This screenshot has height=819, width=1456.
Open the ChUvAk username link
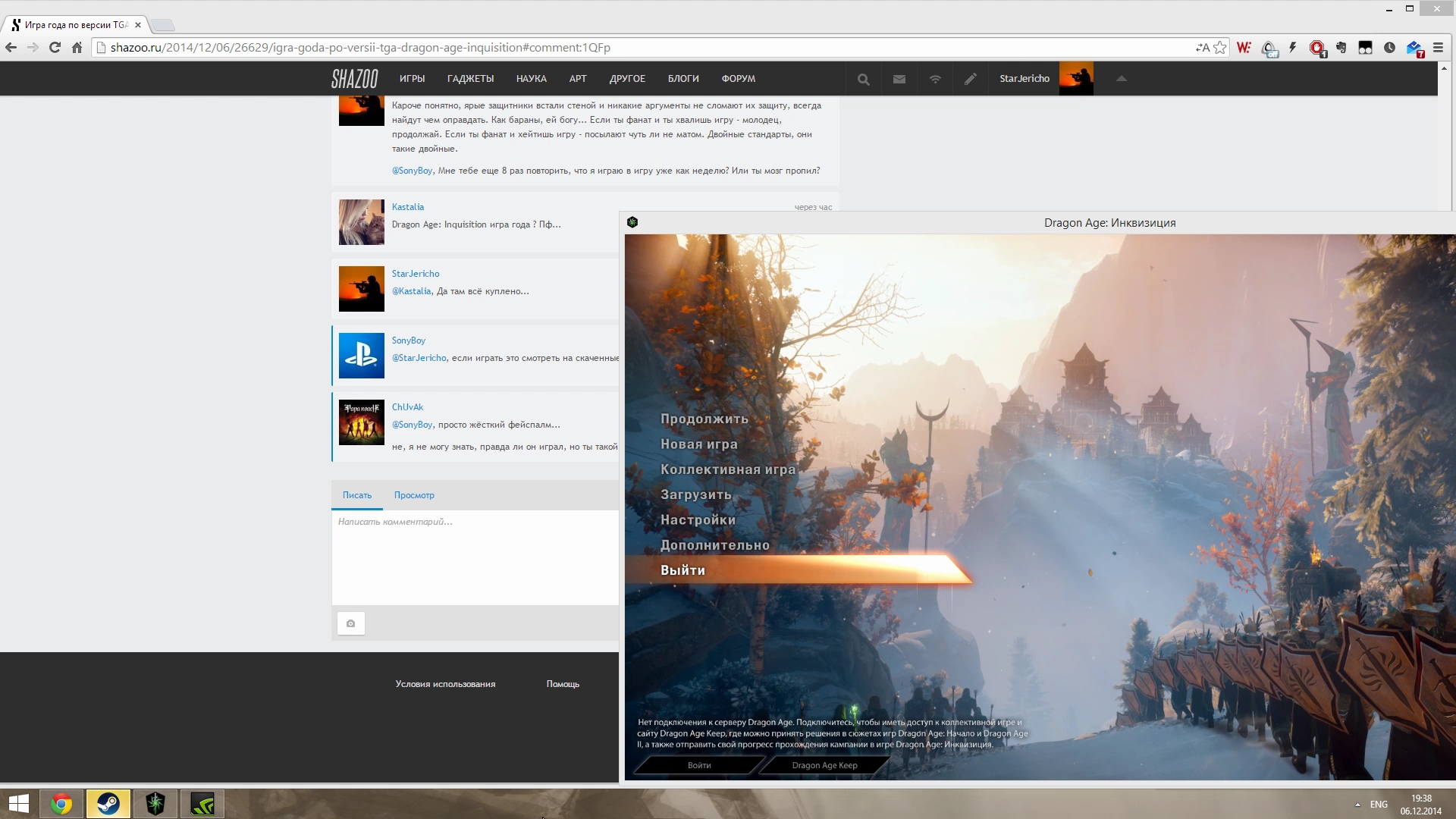[x=407, y=407]
